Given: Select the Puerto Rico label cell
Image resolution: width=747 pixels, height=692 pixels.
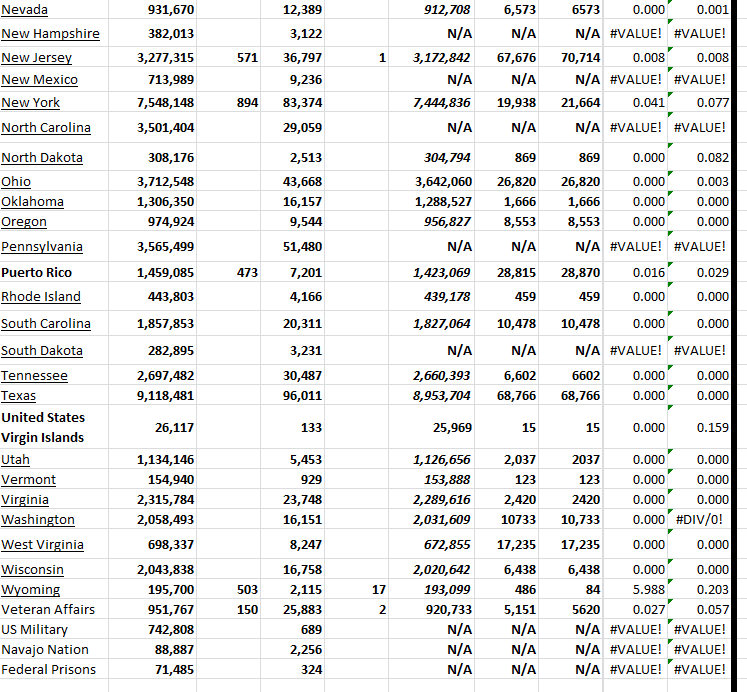Looking at the screenshot, I should click(x=35, y=272).
